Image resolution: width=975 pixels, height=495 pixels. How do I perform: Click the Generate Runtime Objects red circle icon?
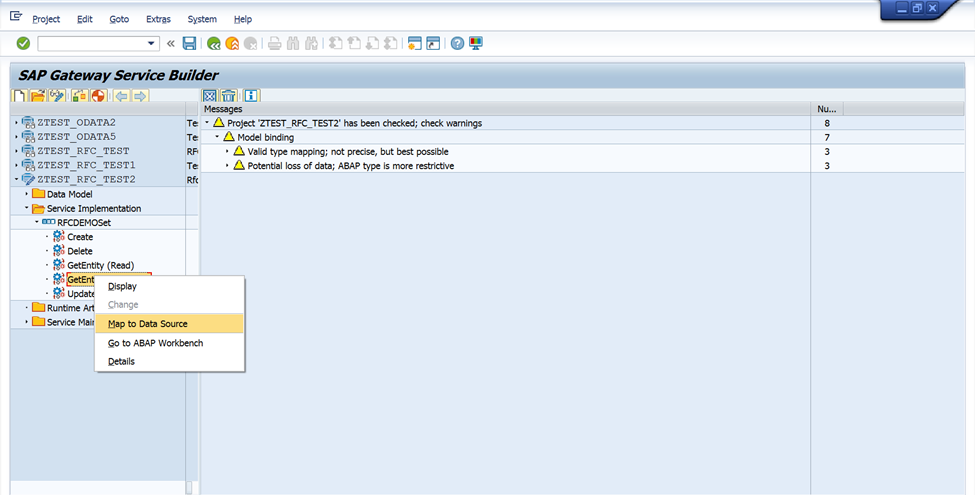98,96
